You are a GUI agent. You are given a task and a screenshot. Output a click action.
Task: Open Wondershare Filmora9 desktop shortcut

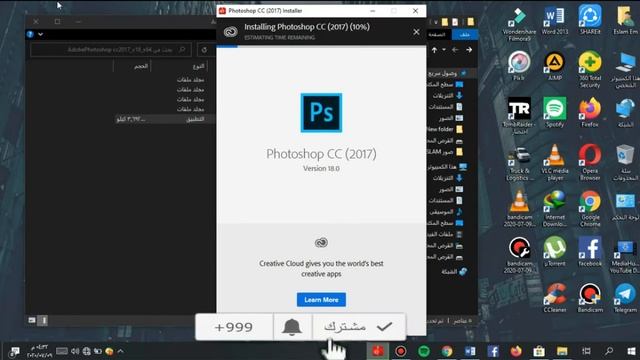(519, 24)
